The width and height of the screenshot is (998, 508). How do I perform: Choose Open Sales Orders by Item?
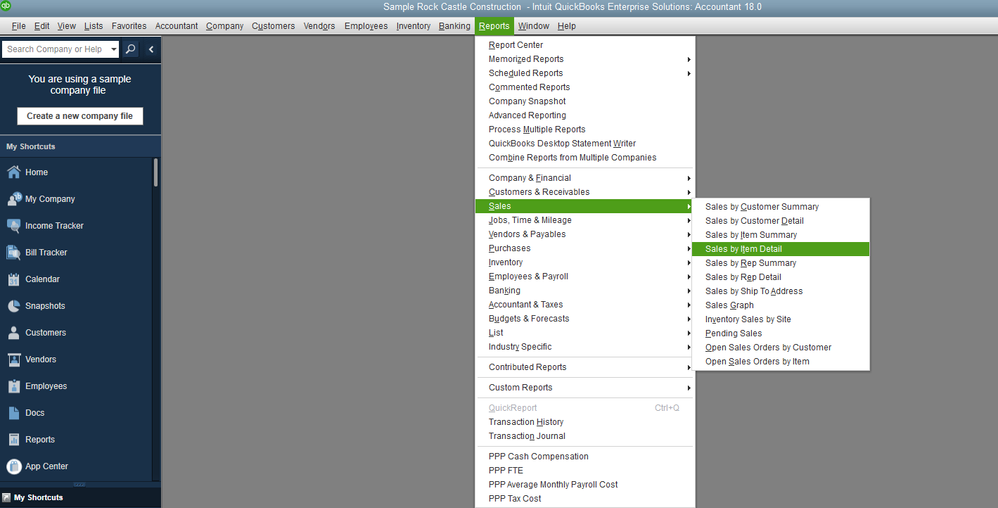tap(780, 361)
